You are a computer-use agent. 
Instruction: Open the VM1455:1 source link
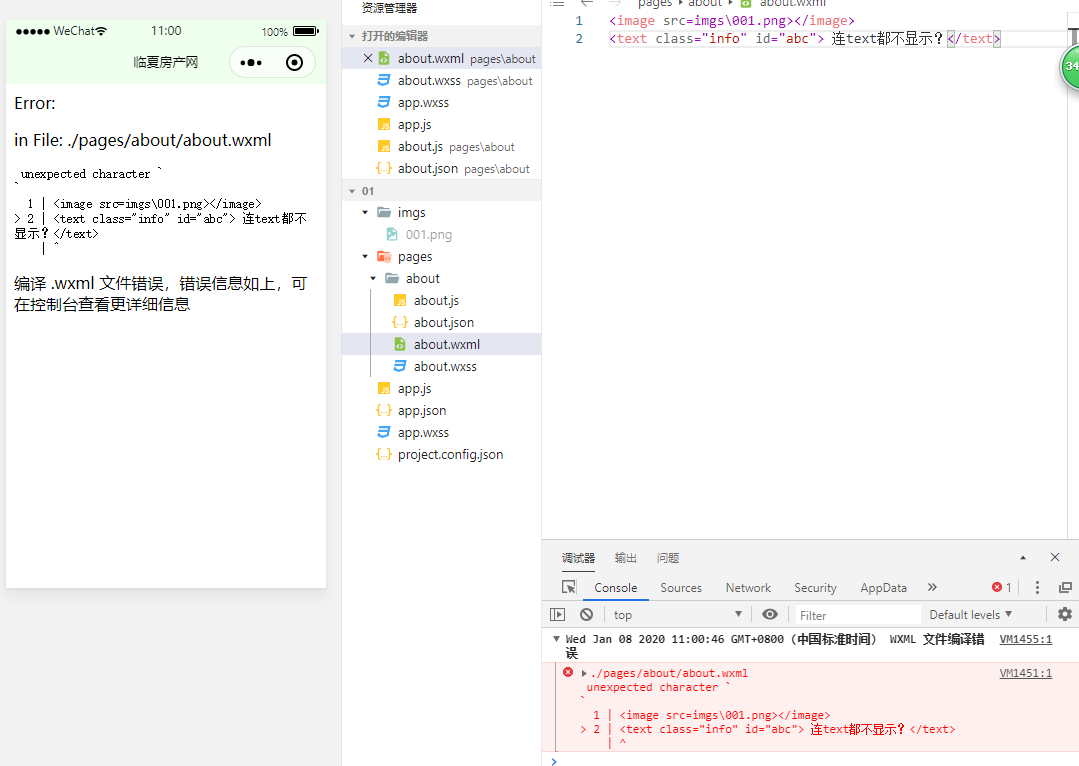click(x=1025, y=639)
